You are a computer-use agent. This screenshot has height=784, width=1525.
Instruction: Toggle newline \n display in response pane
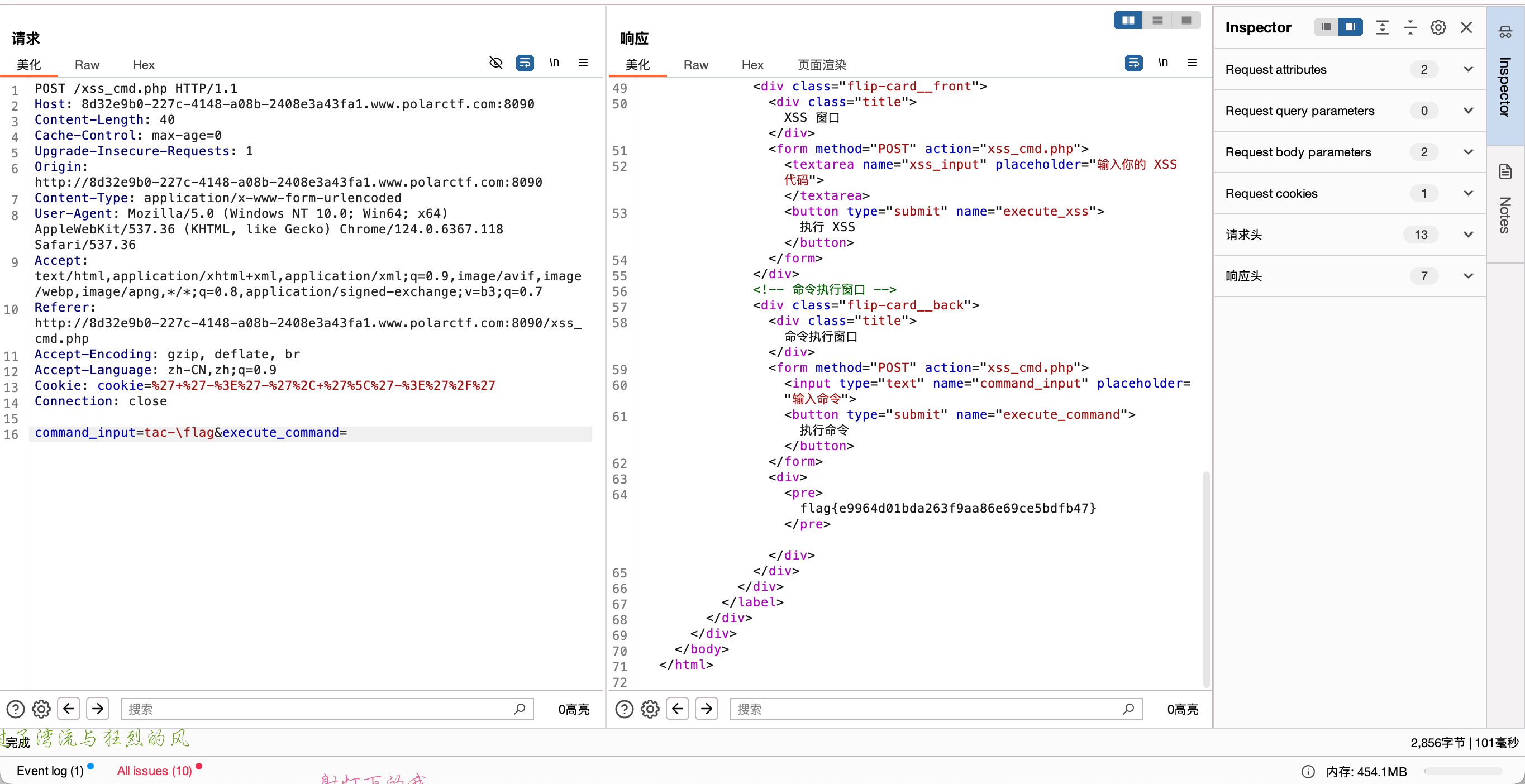tap(1162, 63)
